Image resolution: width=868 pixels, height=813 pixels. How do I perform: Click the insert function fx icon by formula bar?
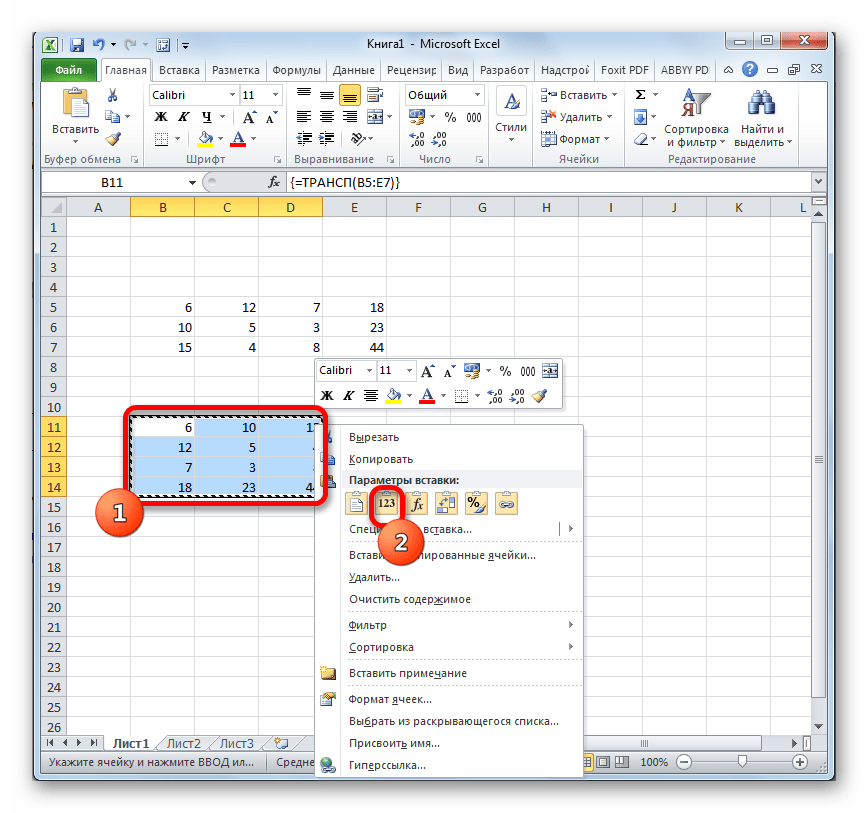(x=273, y=182)
